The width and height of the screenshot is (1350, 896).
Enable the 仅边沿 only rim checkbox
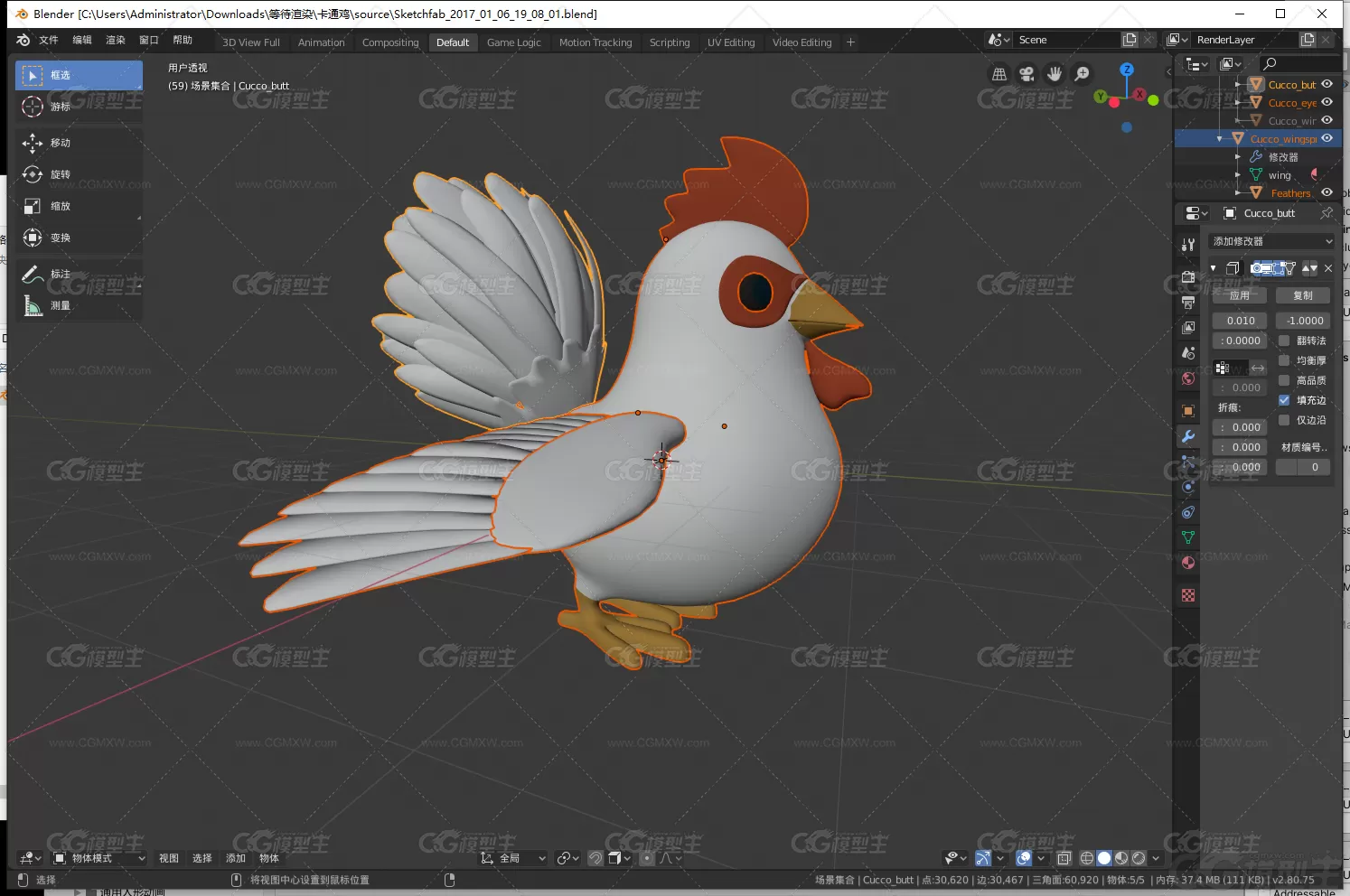pyautogui.click(x=1284, y=420)
